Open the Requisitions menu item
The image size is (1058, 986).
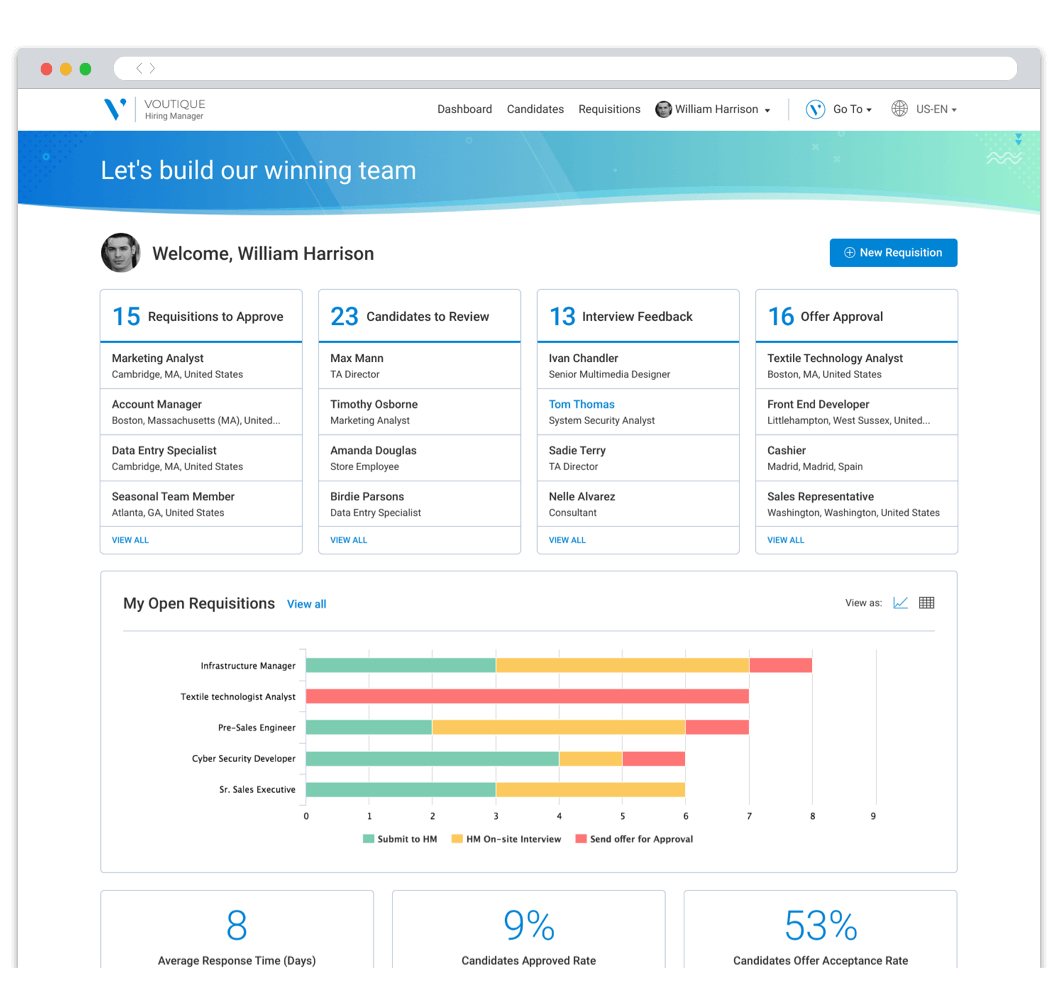[609, 109]
